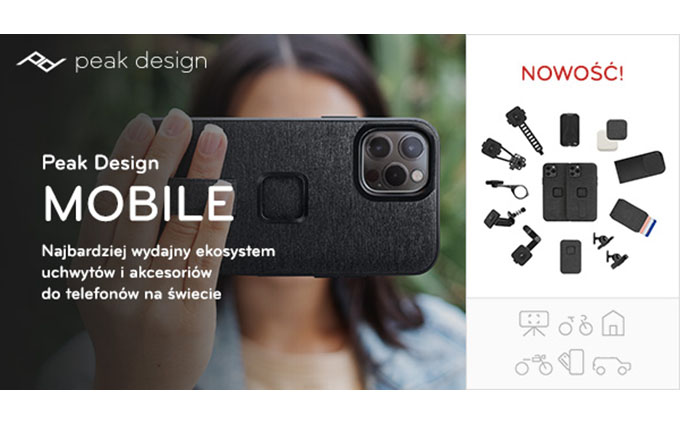Viewport: 680px width, 424px height.
Task: Click the square mount slot on the case
Action: (283, 197)
